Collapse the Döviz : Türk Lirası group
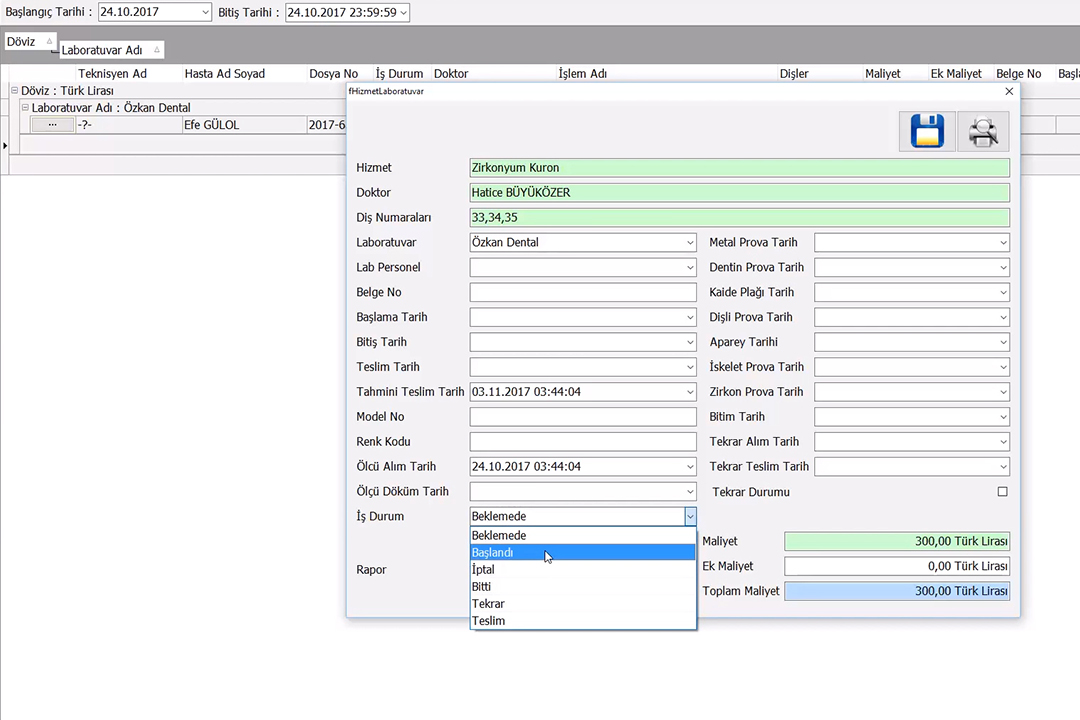The height and width of the screenshot is (720, 1080). pos(14,90)
